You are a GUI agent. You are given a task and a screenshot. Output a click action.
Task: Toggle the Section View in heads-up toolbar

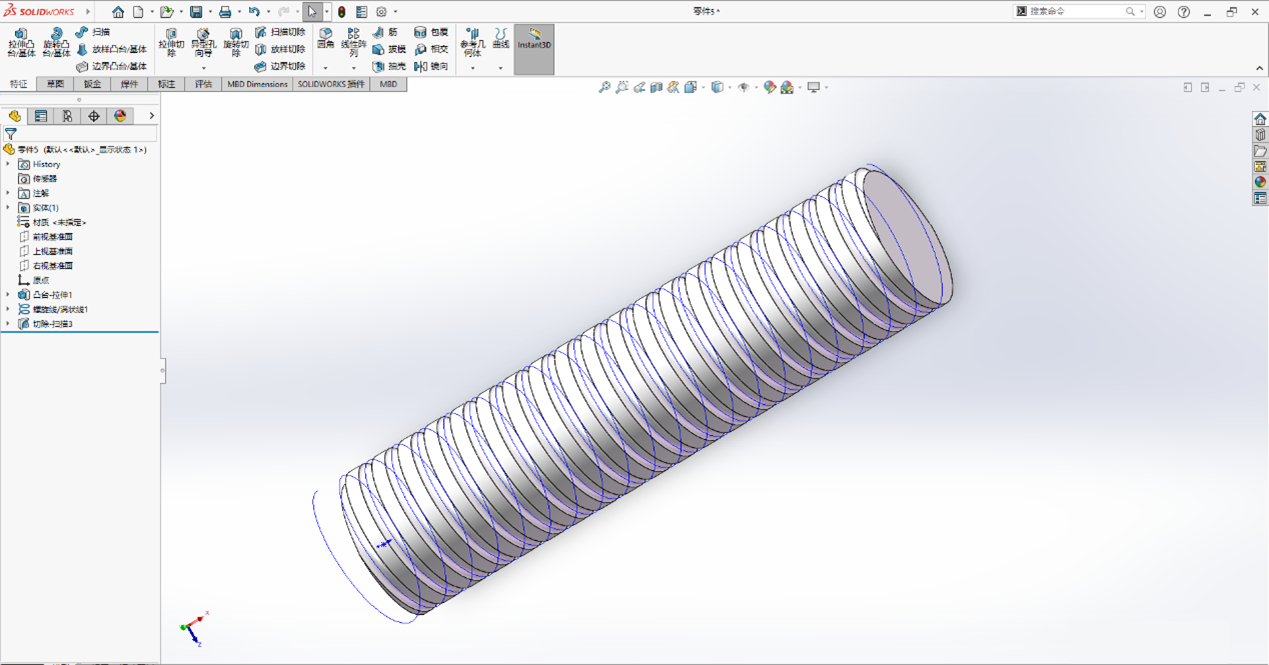coord(654,87)
